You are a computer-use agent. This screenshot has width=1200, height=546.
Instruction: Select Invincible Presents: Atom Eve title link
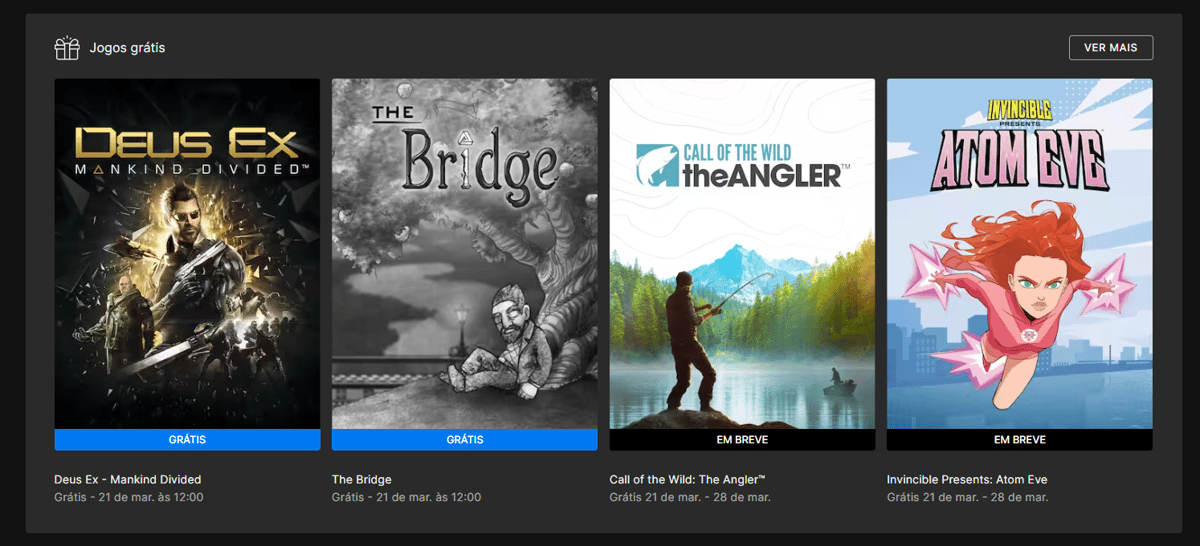click(967, 479)
